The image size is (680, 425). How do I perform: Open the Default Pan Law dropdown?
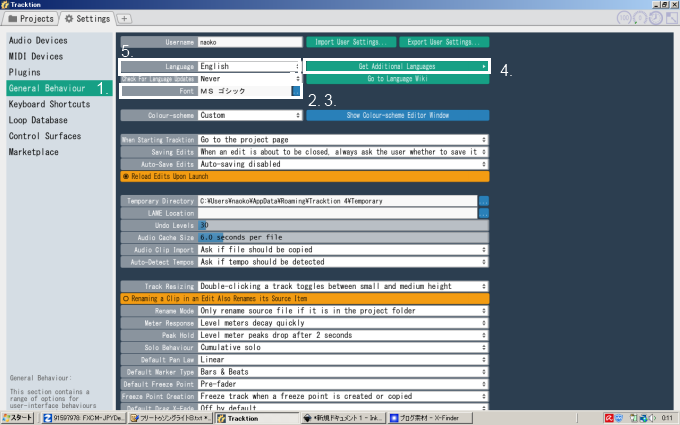(x=342, y=359)
